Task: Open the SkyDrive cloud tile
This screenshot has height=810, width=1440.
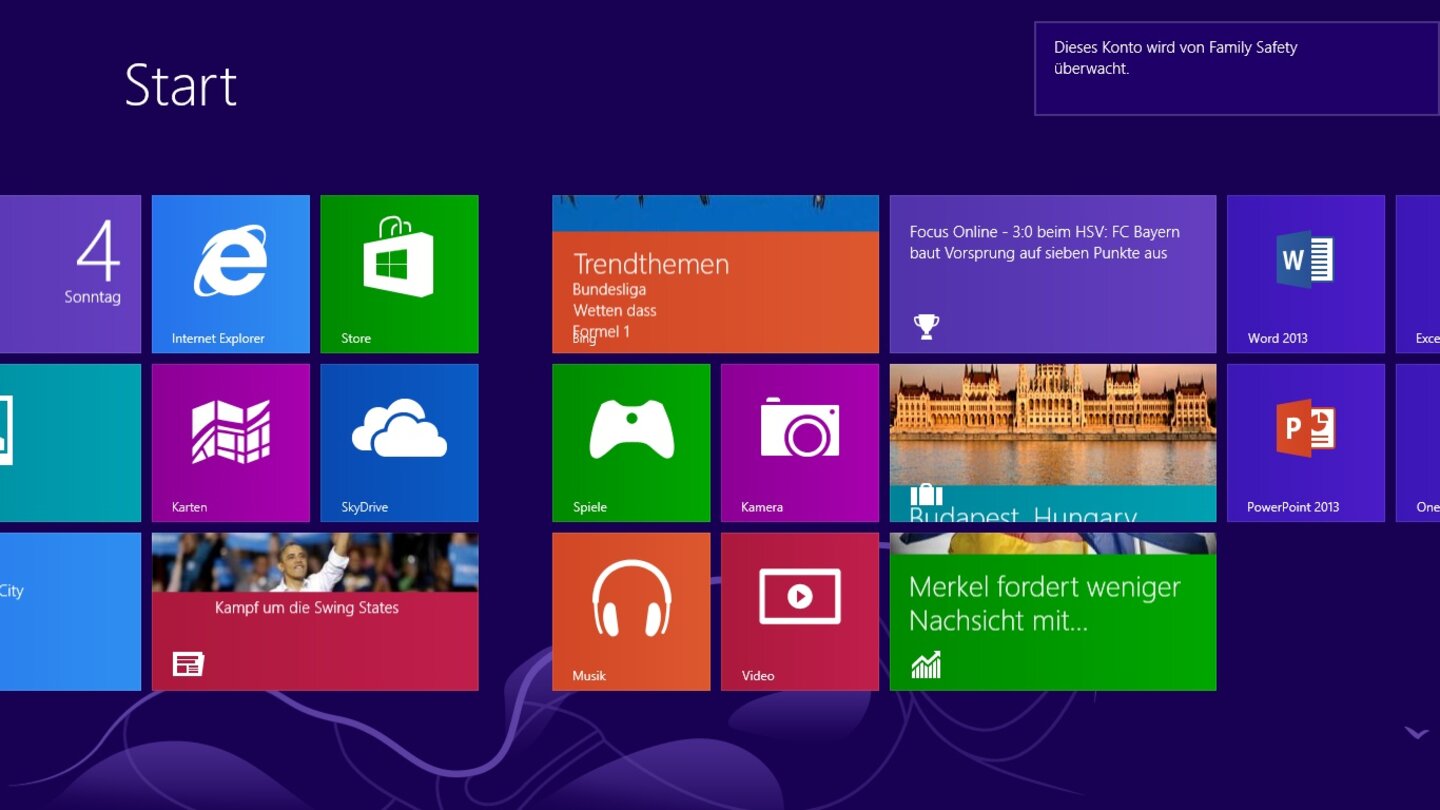Action: click(399, 443)
